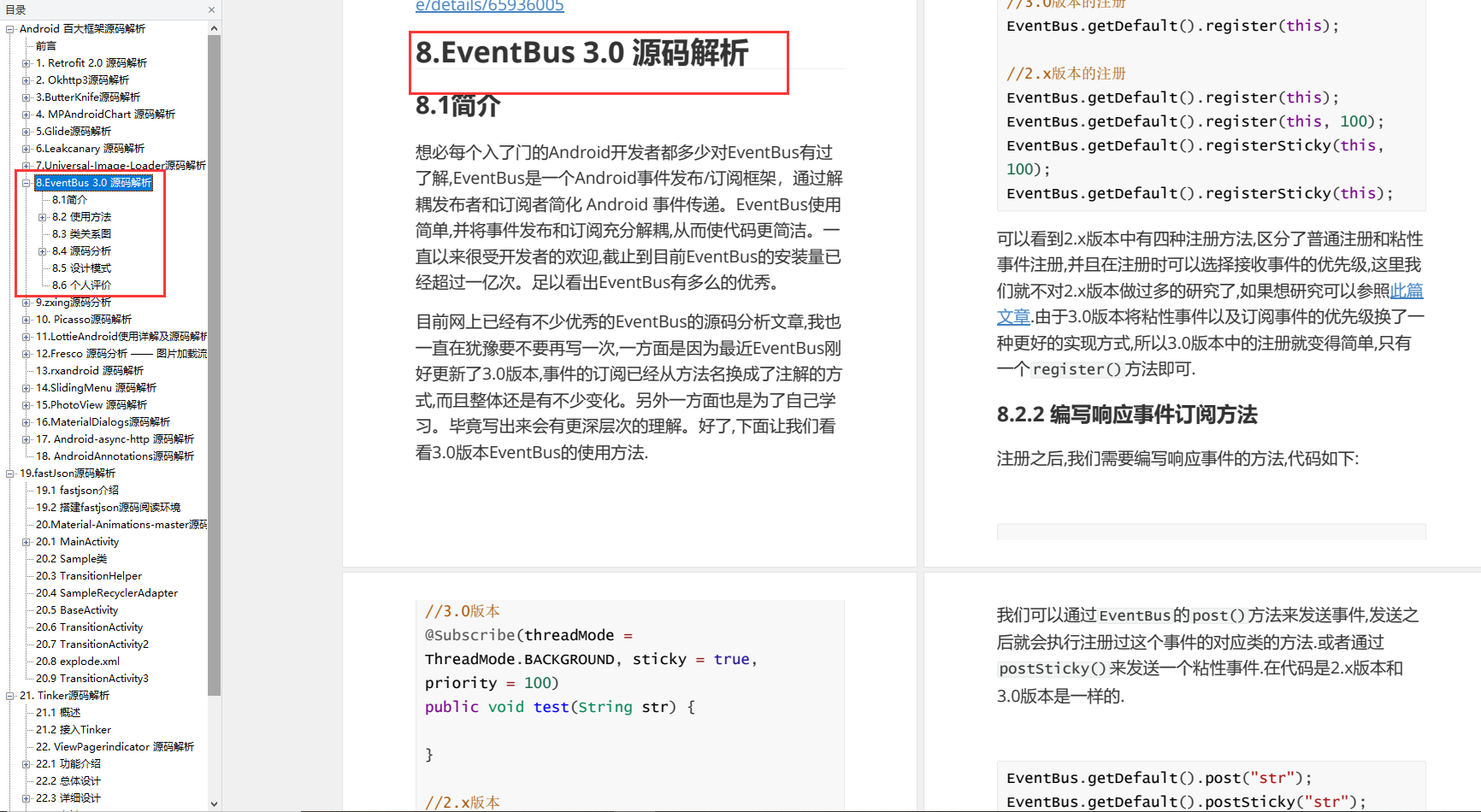Expand the 8.2 使用方法 node
The image size is (1481, 812).
click(43, 217)
